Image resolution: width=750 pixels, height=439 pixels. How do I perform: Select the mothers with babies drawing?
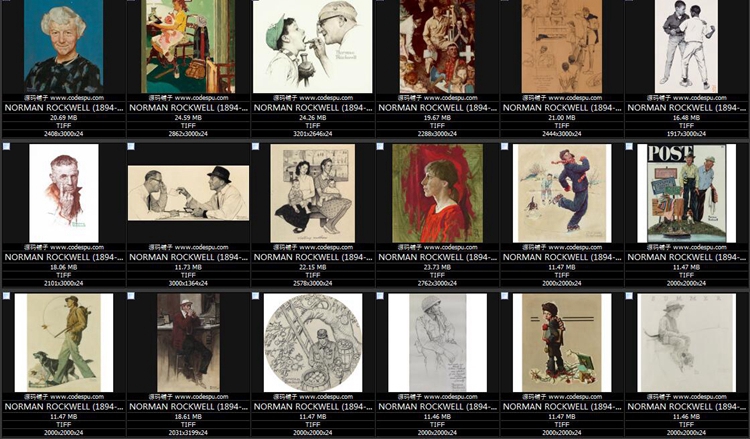coord(312,193)
